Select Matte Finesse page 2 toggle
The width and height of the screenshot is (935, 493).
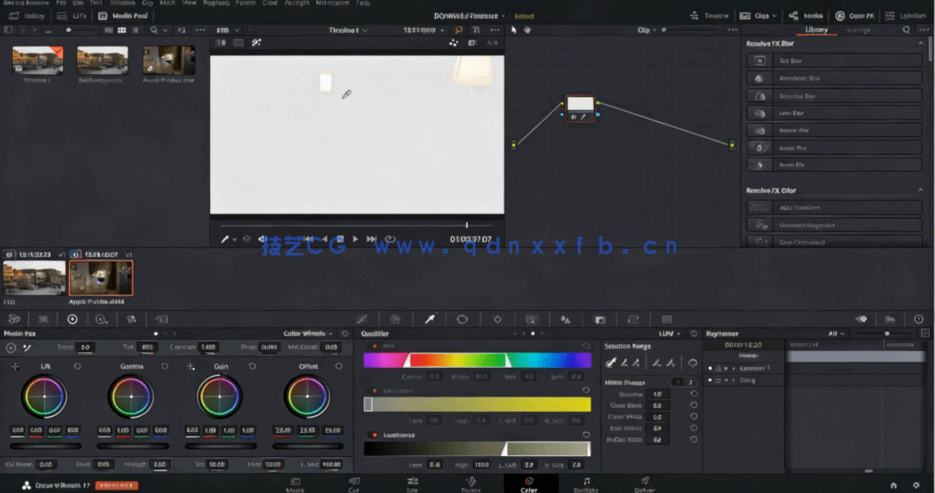click(x=690, y=382)
